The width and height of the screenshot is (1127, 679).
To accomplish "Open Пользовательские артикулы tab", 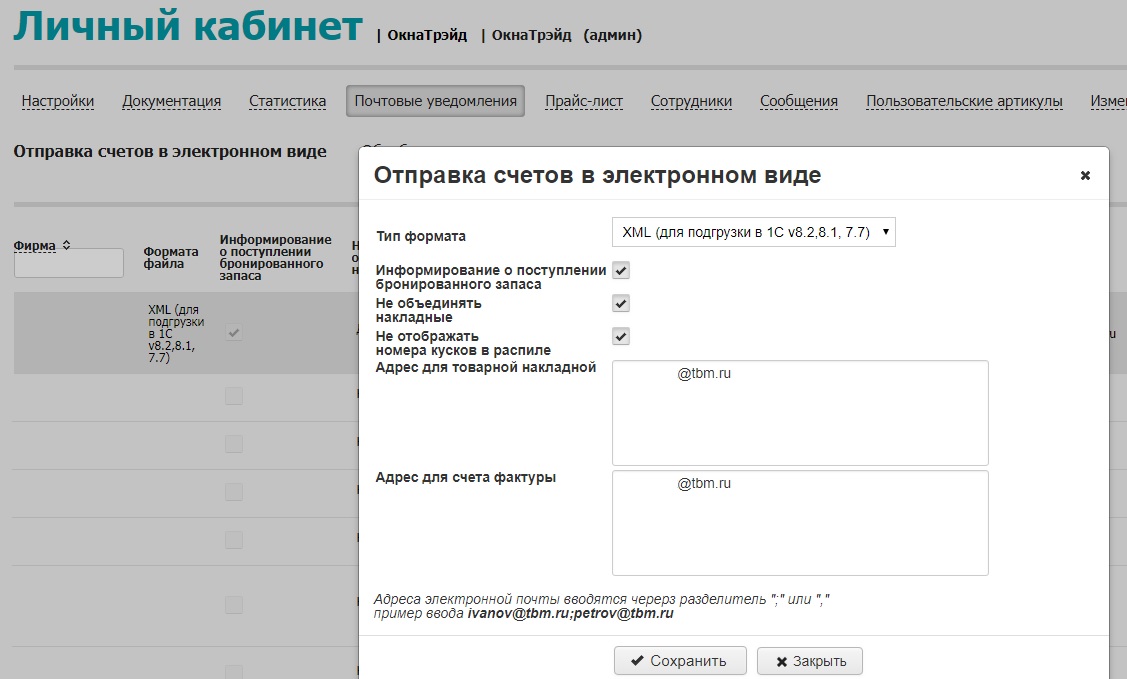I will 964,101.
